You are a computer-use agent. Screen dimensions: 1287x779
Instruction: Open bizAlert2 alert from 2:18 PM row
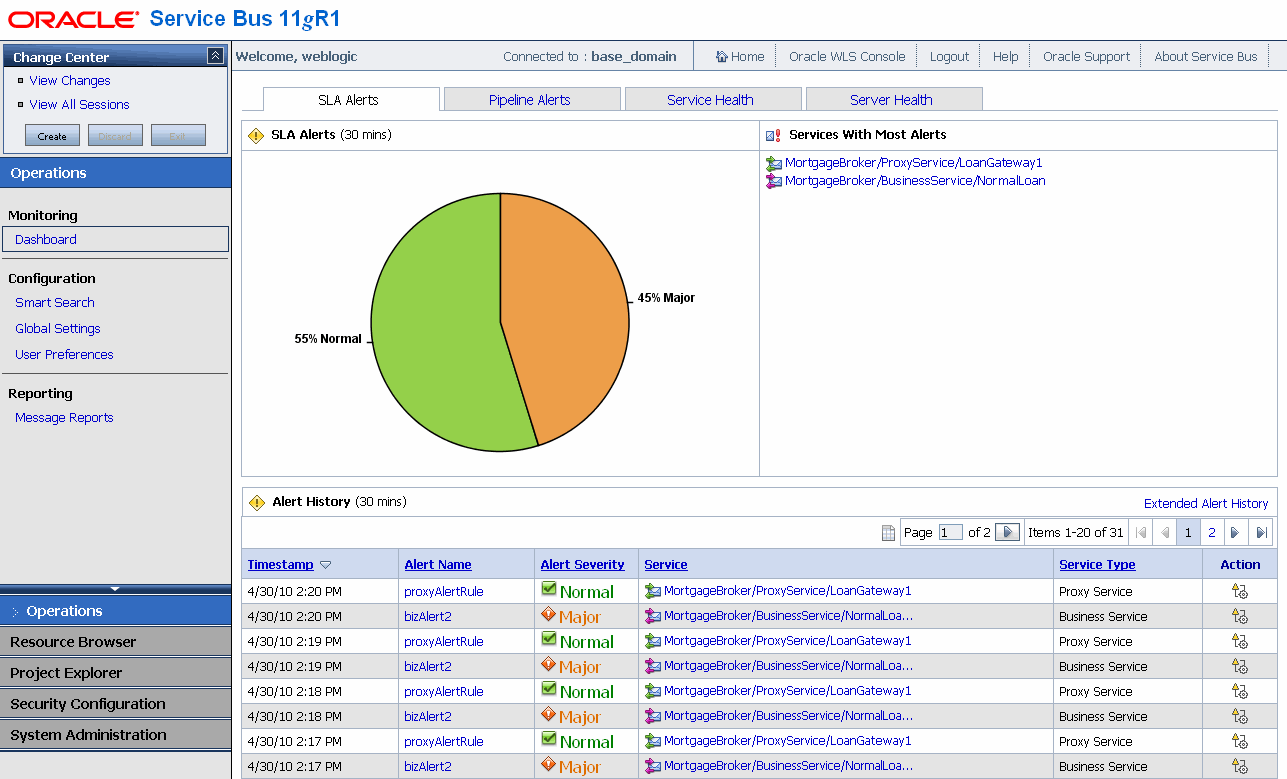pyautogui.click(x=428, y=717)
